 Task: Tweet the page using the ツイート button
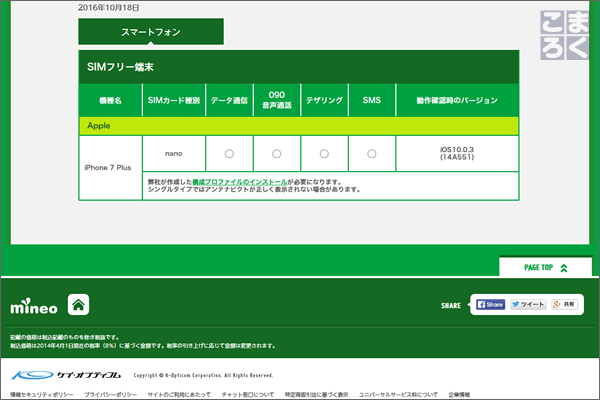[528, 304]
